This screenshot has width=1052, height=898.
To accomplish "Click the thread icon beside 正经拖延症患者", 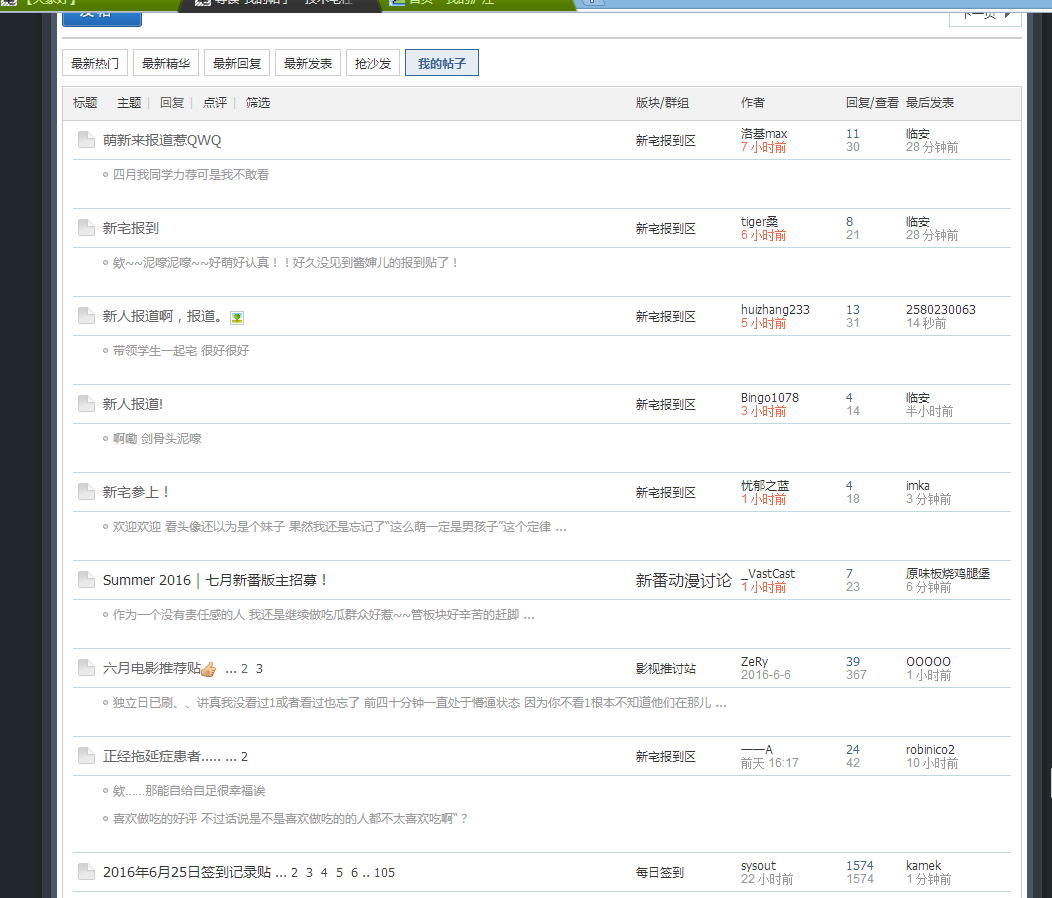I will [86, 756].
